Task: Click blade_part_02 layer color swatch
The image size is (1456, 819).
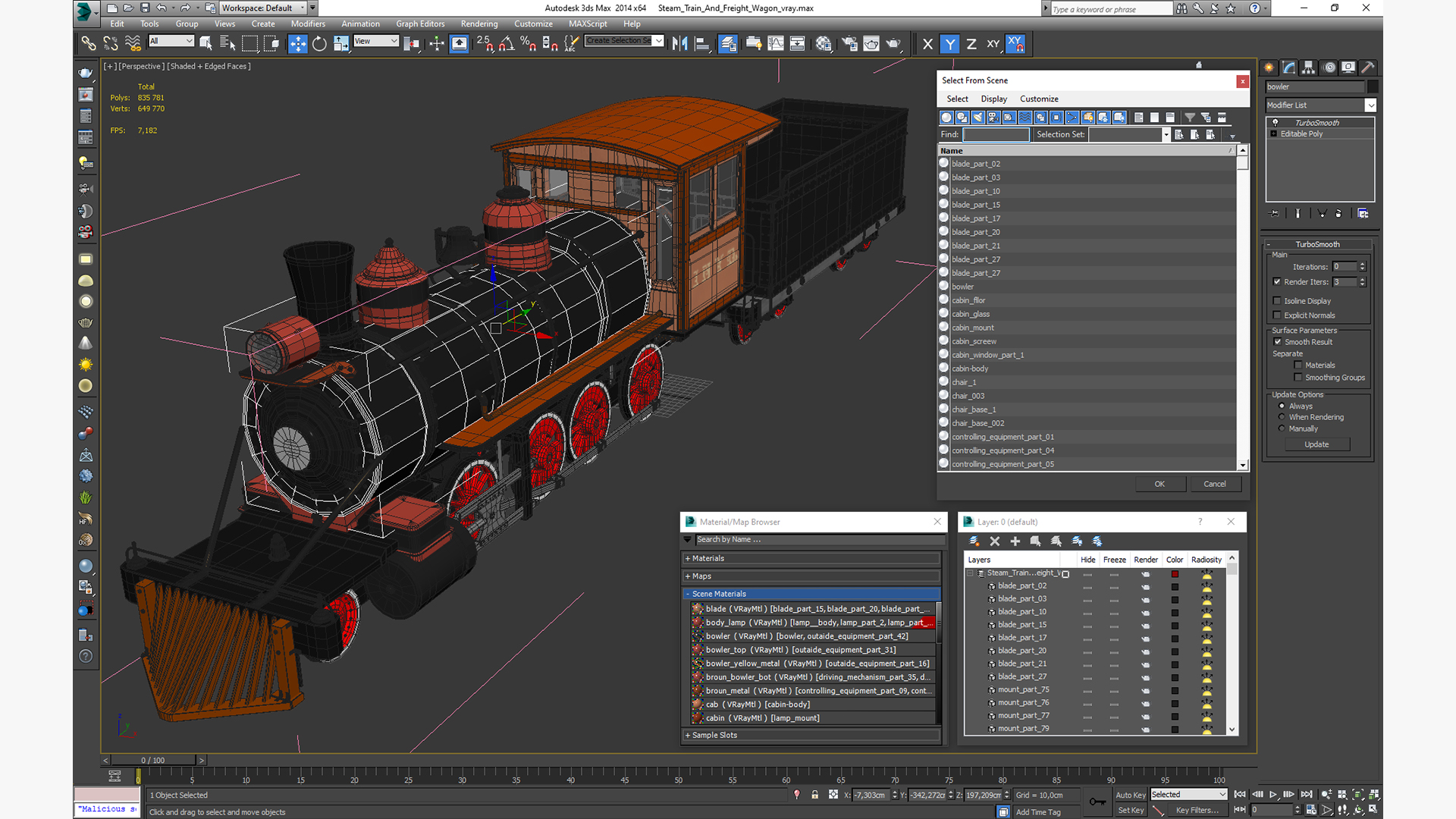Action: (x=1175, y=587)
